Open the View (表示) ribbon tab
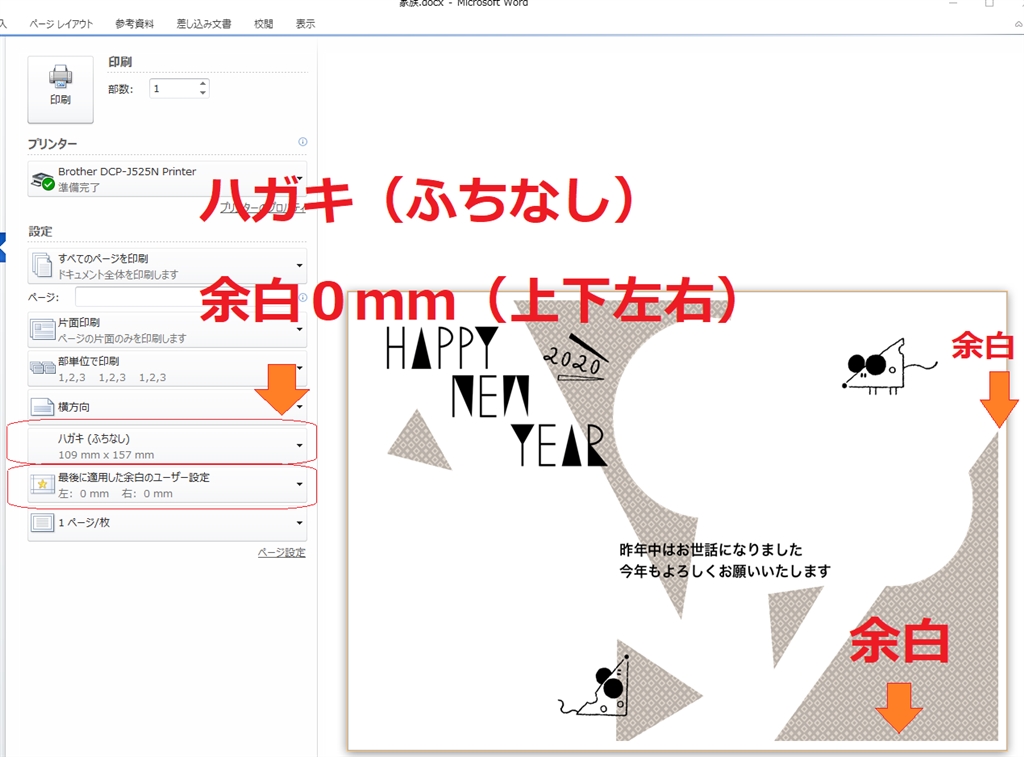 pyautogui.click(x=305, y=24)
